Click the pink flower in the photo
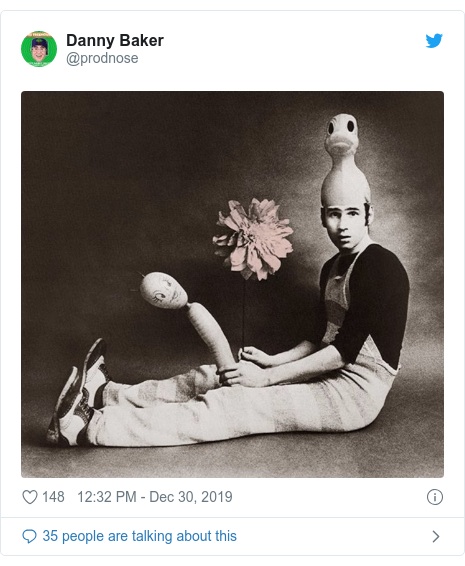 (253, 238)
